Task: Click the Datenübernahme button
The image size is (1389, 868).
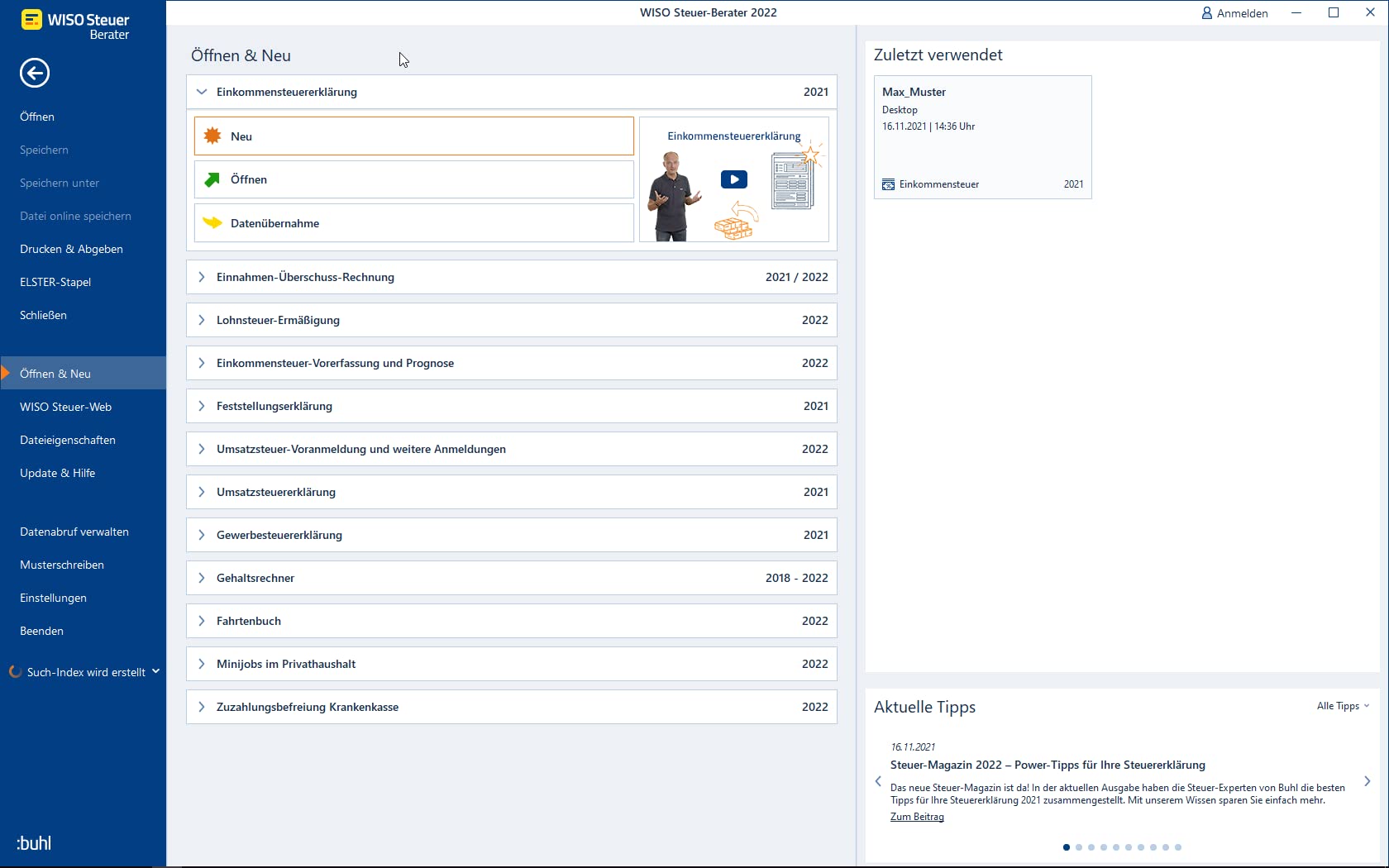Action: [x=414, y=223]
